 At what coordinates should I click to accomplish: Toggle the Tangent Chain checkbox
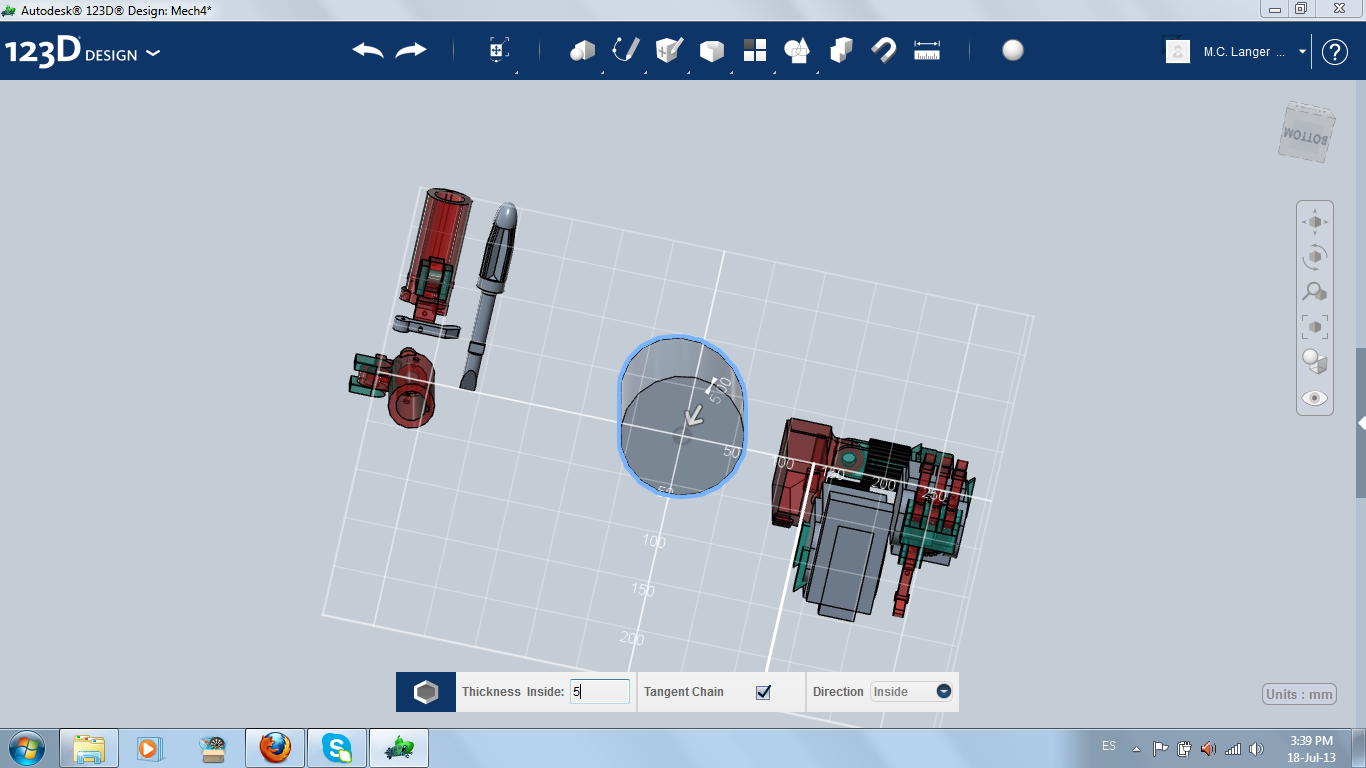763,692
